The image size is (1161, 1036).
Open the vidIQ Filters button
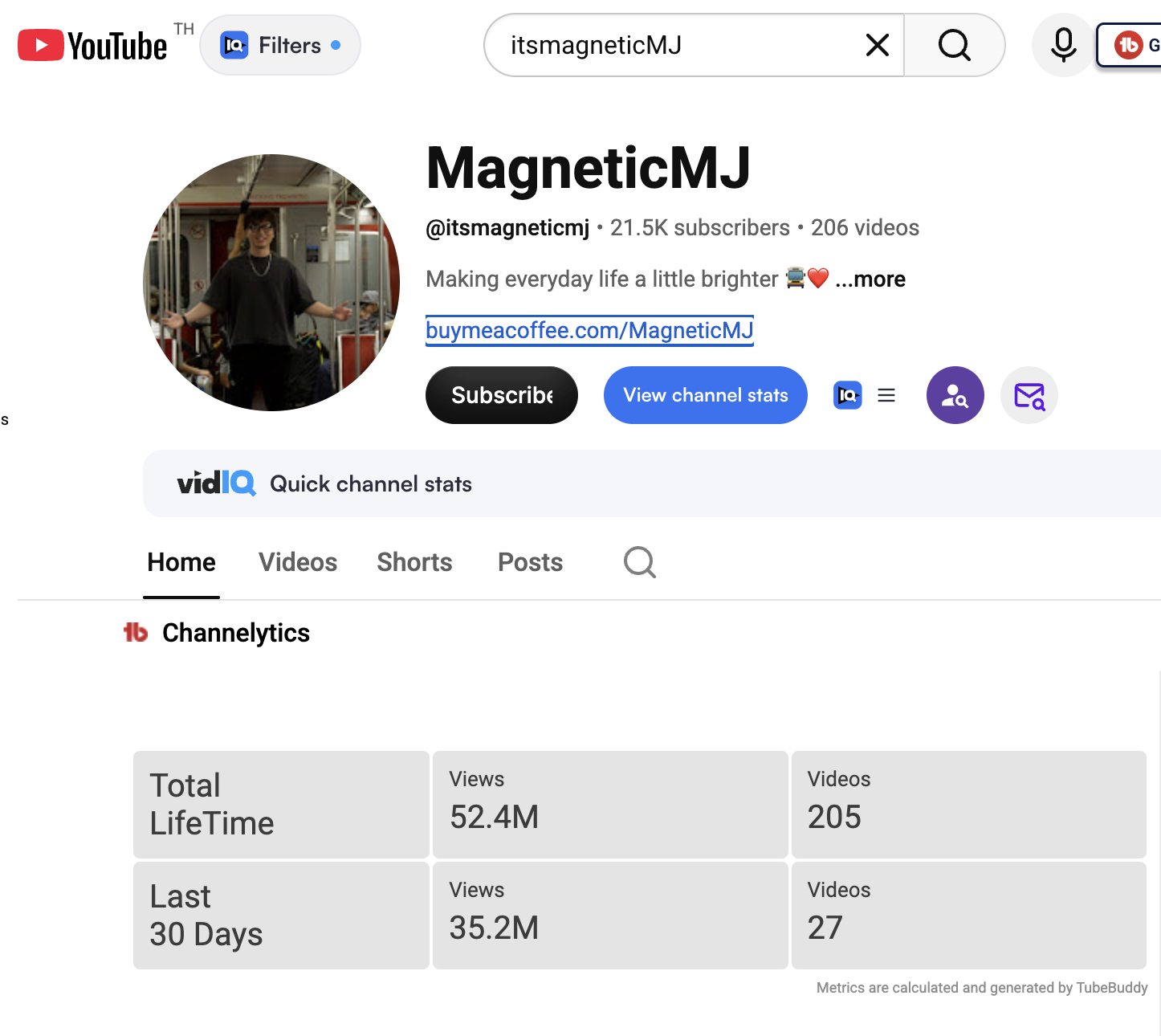coord(280,45)
